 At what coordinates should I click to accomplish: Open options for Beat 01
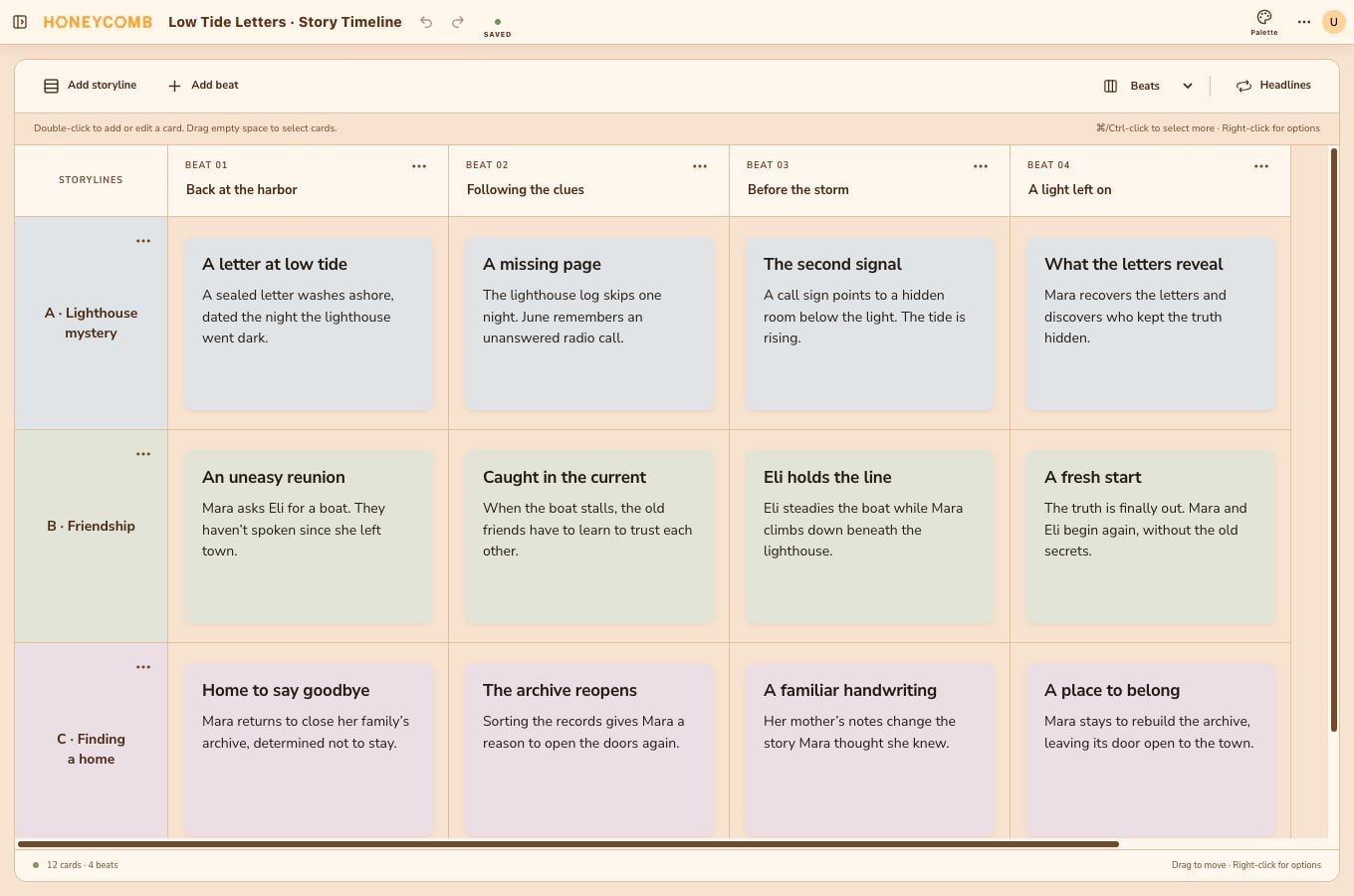[419, 166]
